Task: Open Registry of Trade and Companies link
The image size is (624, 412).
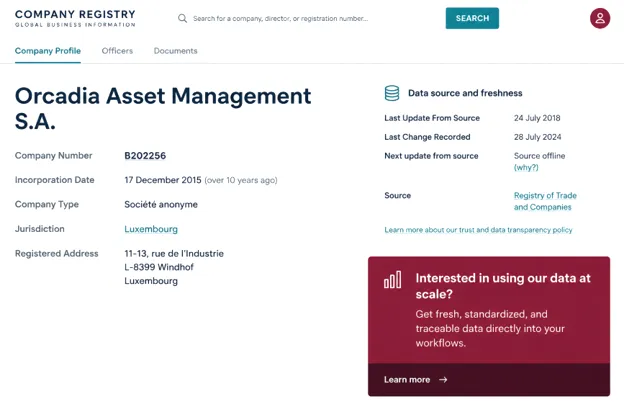Action: (545, 201)
